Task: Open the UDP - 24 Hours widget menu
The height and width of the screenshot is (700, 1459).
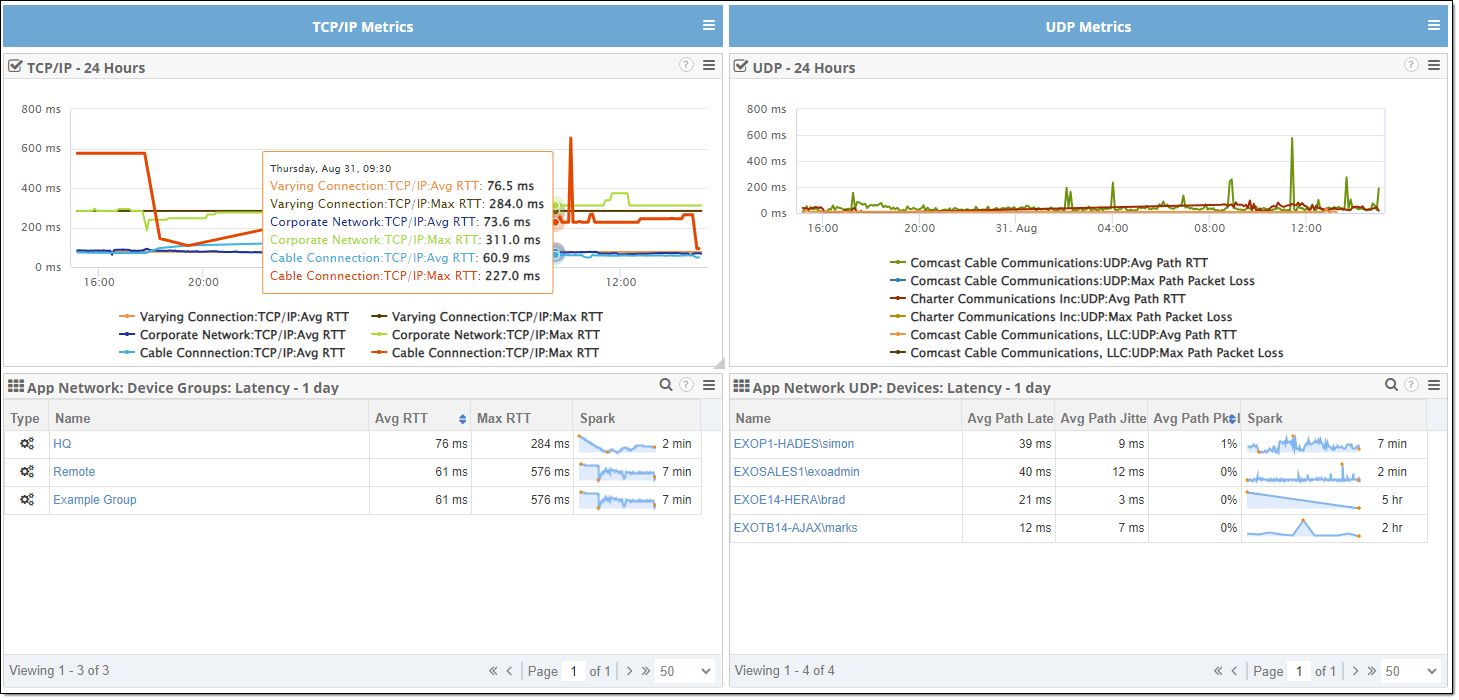Action: [x=1434, y=65]
